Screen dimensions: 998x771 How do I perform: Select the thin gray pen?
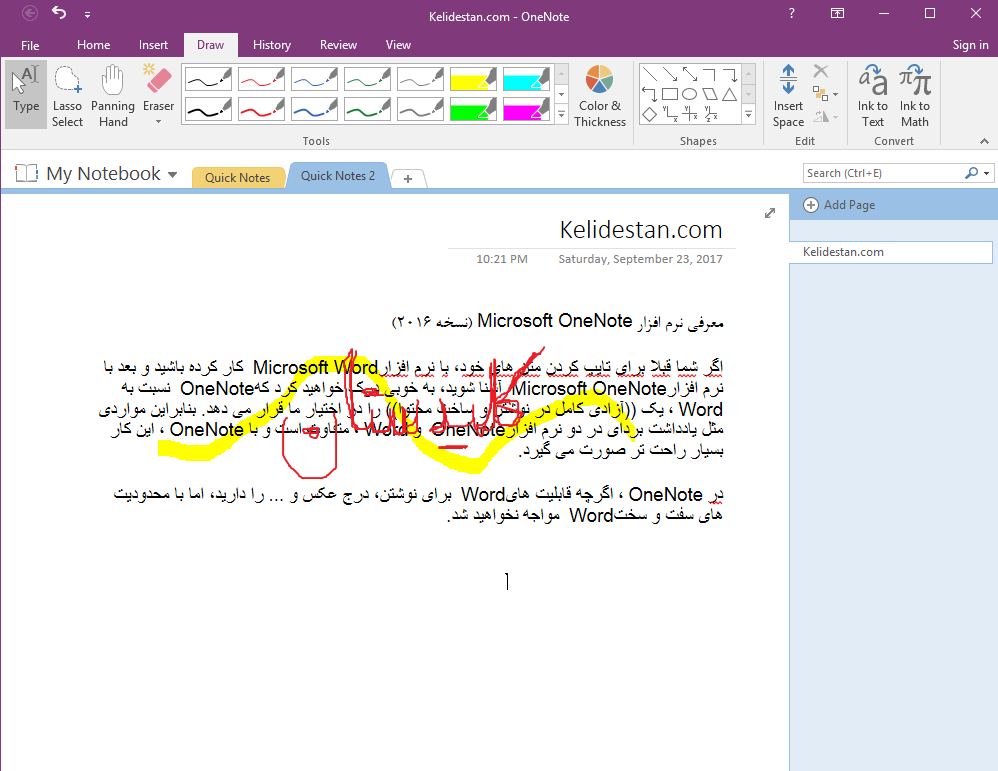point(419,79)
